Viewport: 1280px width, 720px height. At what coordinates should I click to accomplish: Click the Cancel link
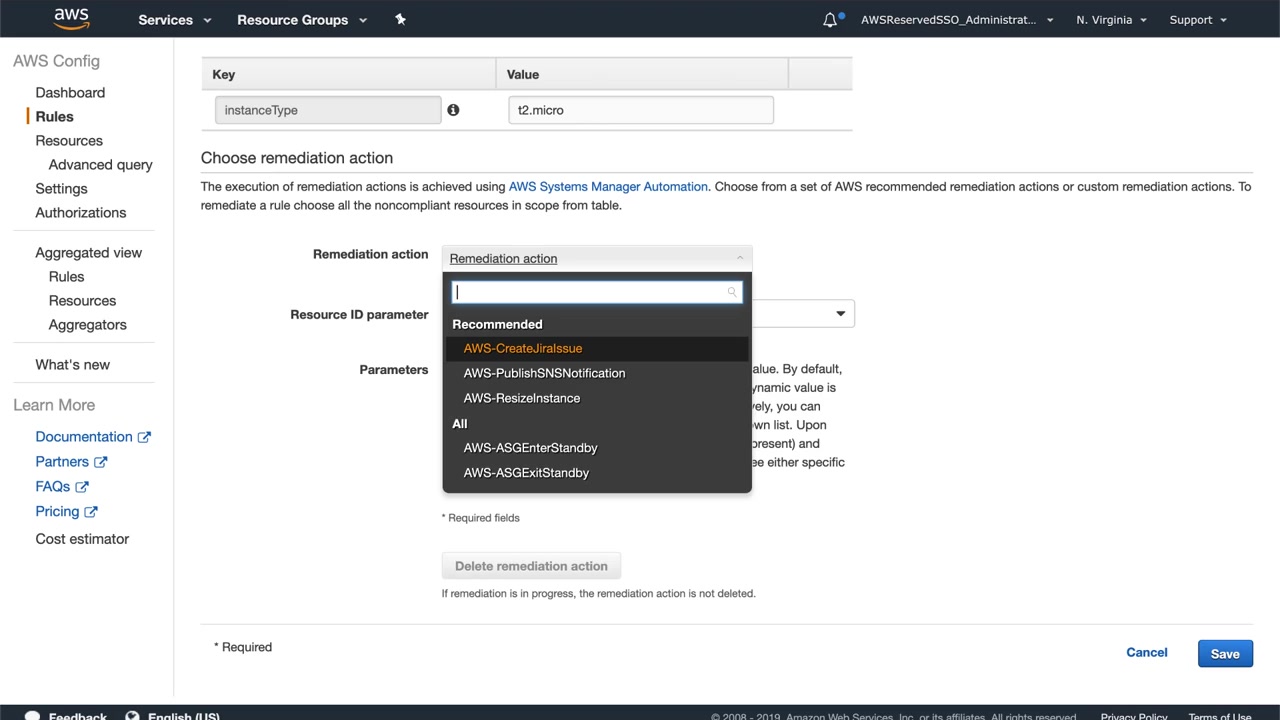coord(1146,652)
